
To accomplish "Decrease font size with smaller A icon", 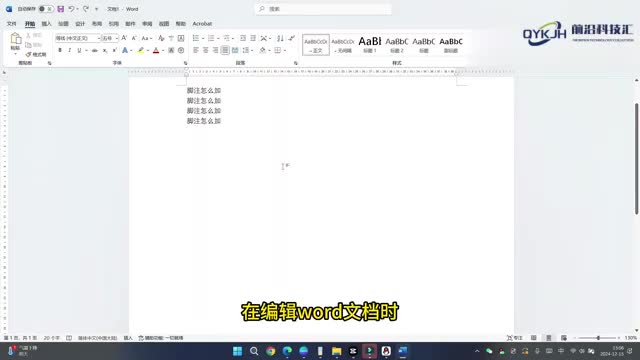I will (134, 38).
